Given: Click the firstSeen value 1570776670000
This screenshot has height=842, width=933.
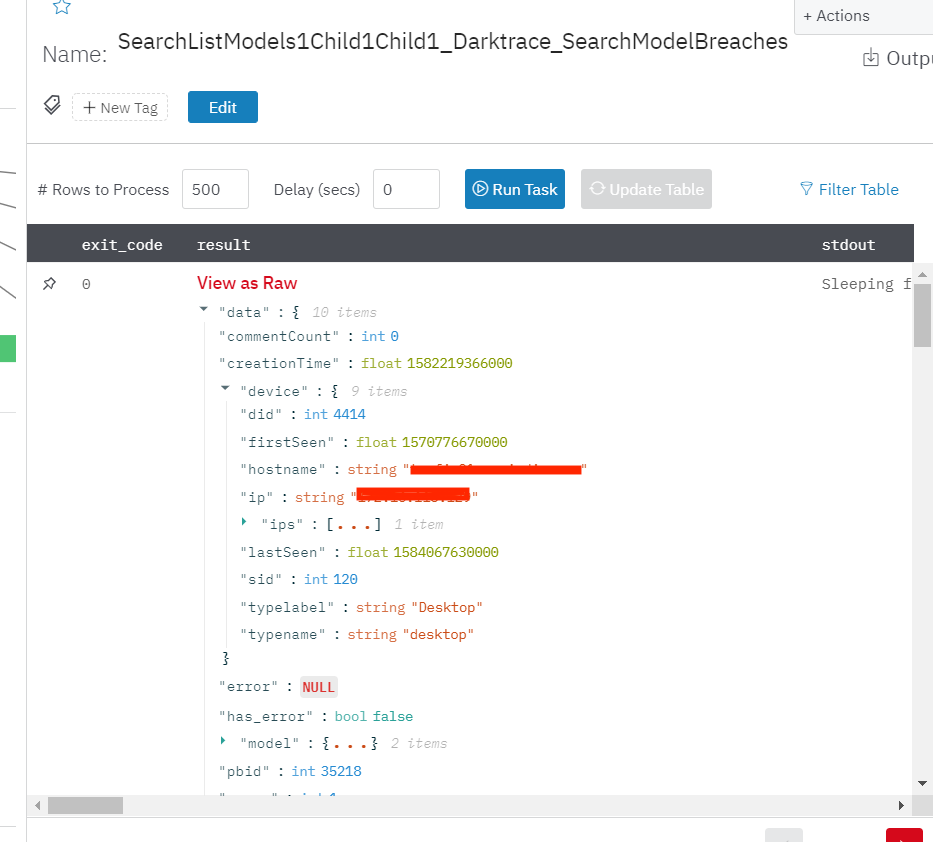Looking at the screenshot, I should click(455, 442).
